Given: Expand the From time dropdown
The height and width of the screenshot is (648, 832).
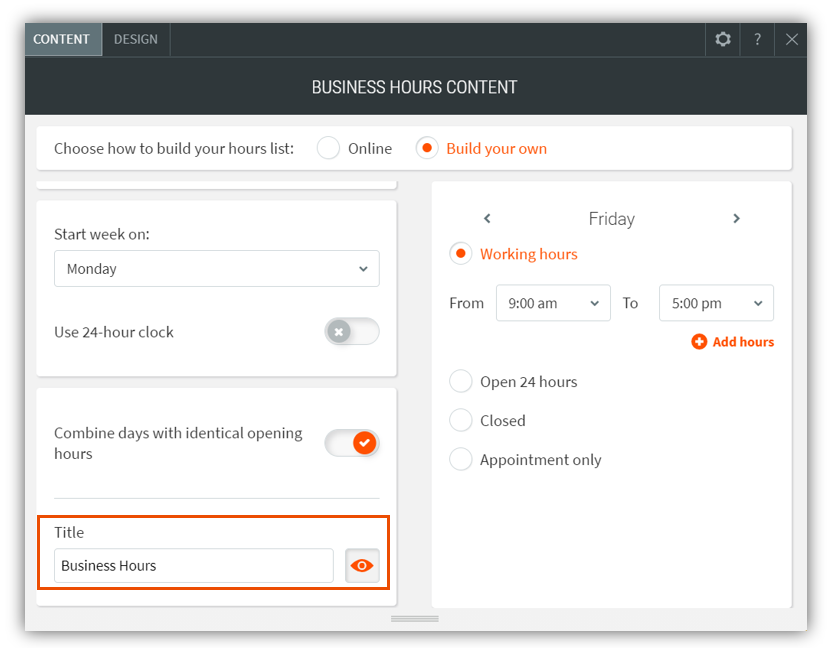Looking at the screenshot, I should point(553,303).
